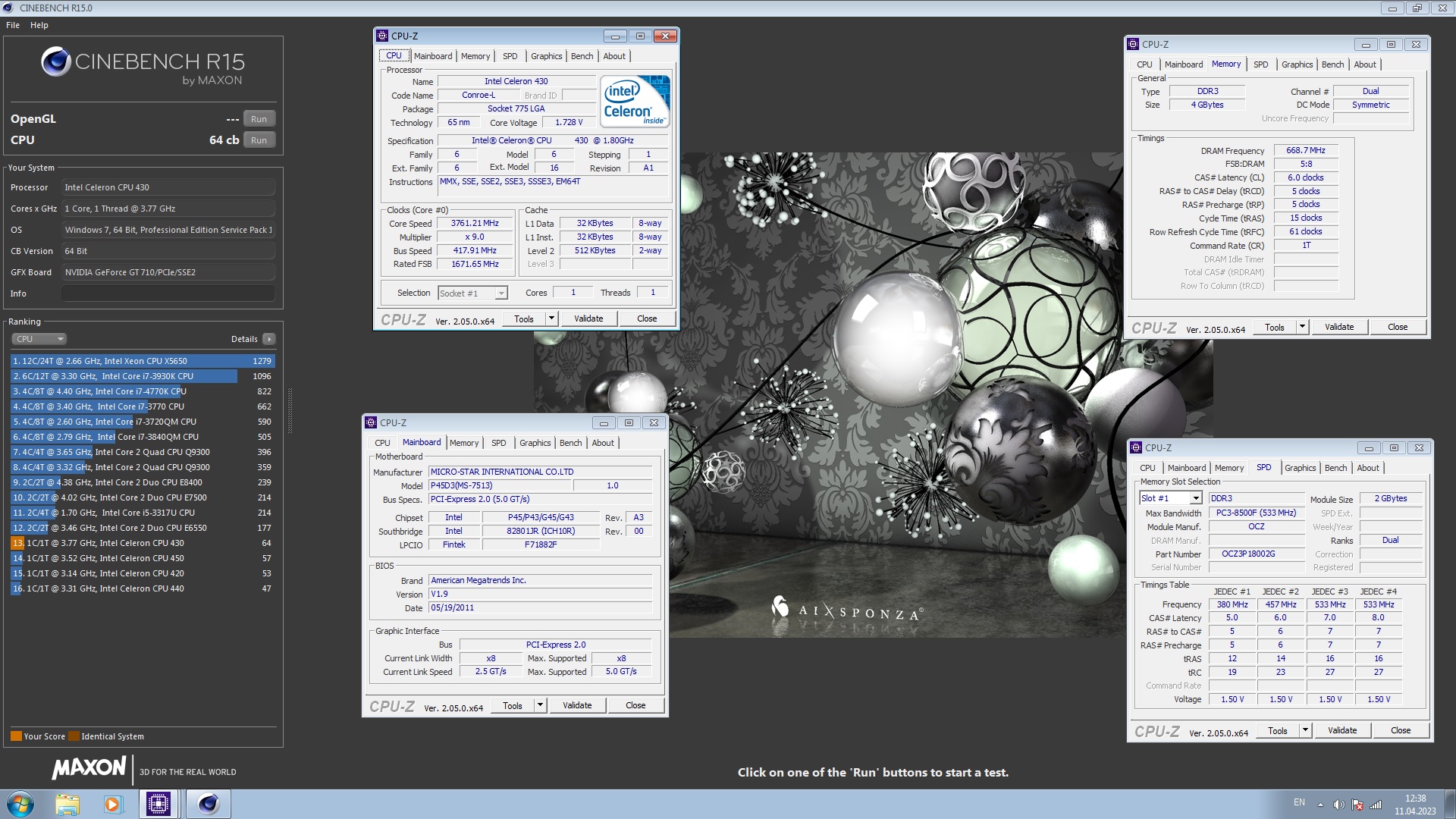Select About tab in SPD CPU-Z window
Screen dimensions: 1456x819
[x=1367, y=468]
